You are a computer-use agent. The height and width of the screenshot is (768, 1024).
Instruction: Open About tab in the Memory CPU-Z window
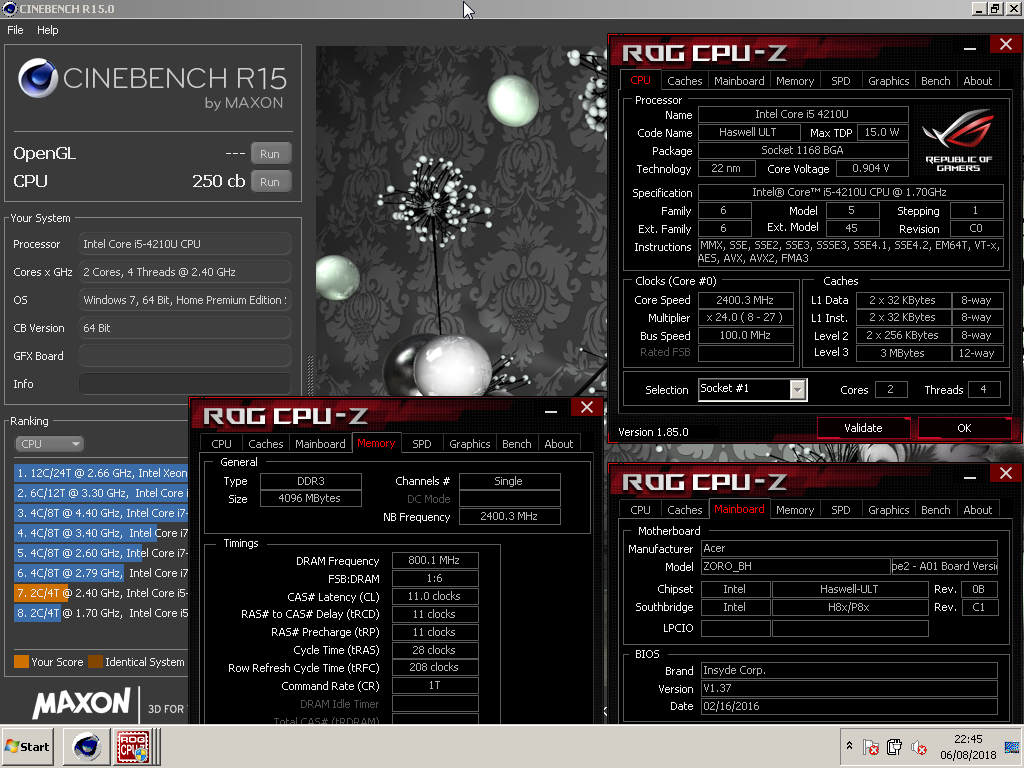(558, 444)
